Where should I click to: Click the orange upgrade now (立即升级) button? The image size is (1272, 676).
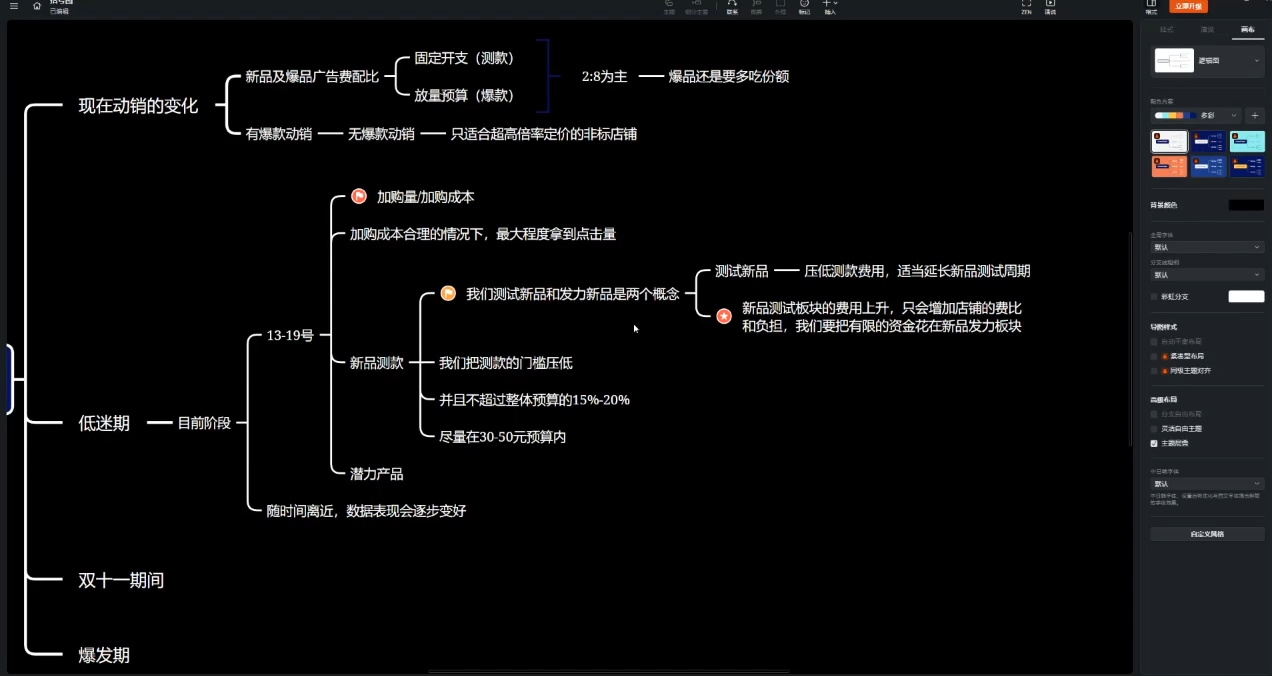click(1190, 6)
